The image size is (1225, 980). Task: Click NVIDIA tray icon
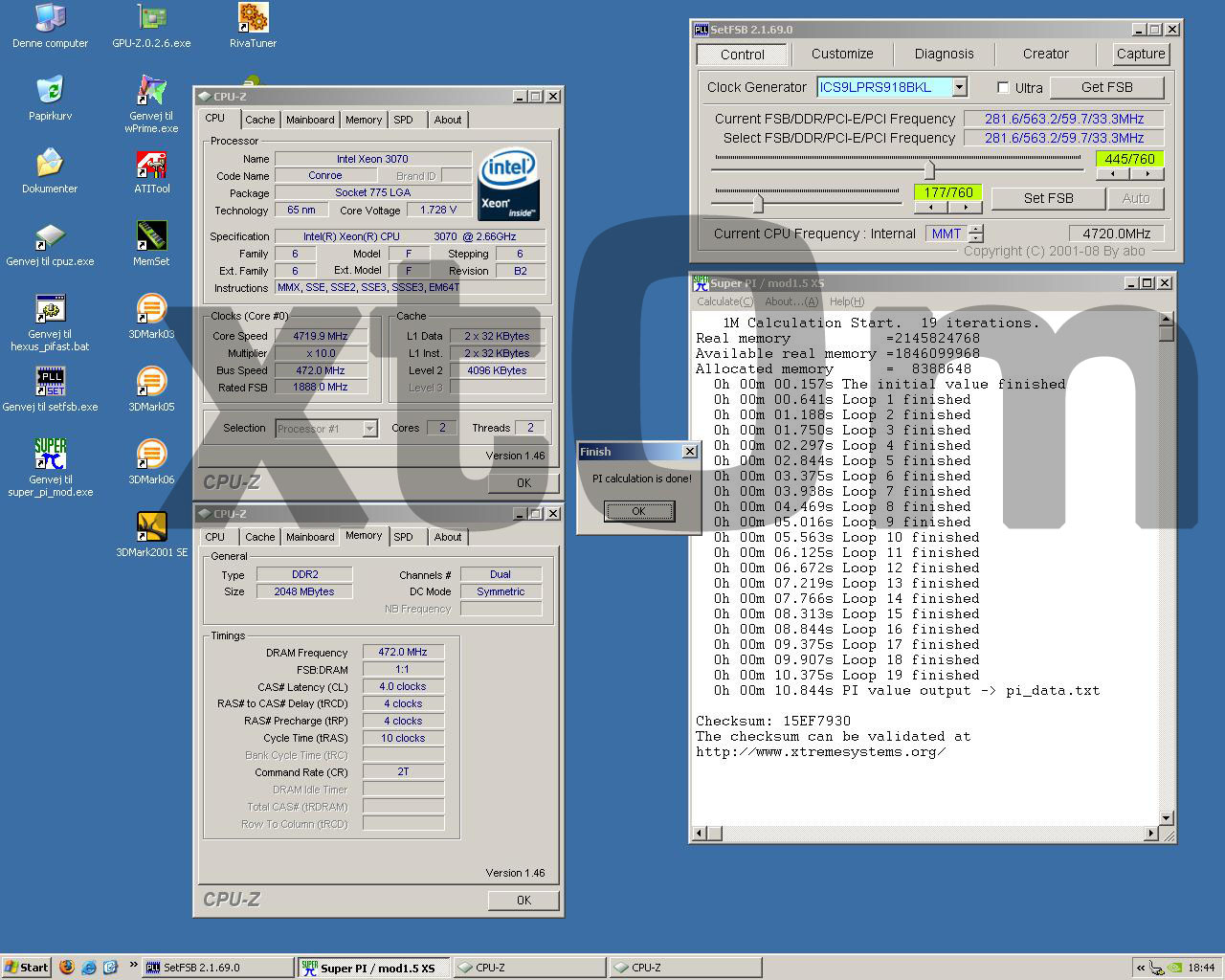pyautogui.click(x=1175, y=968)
